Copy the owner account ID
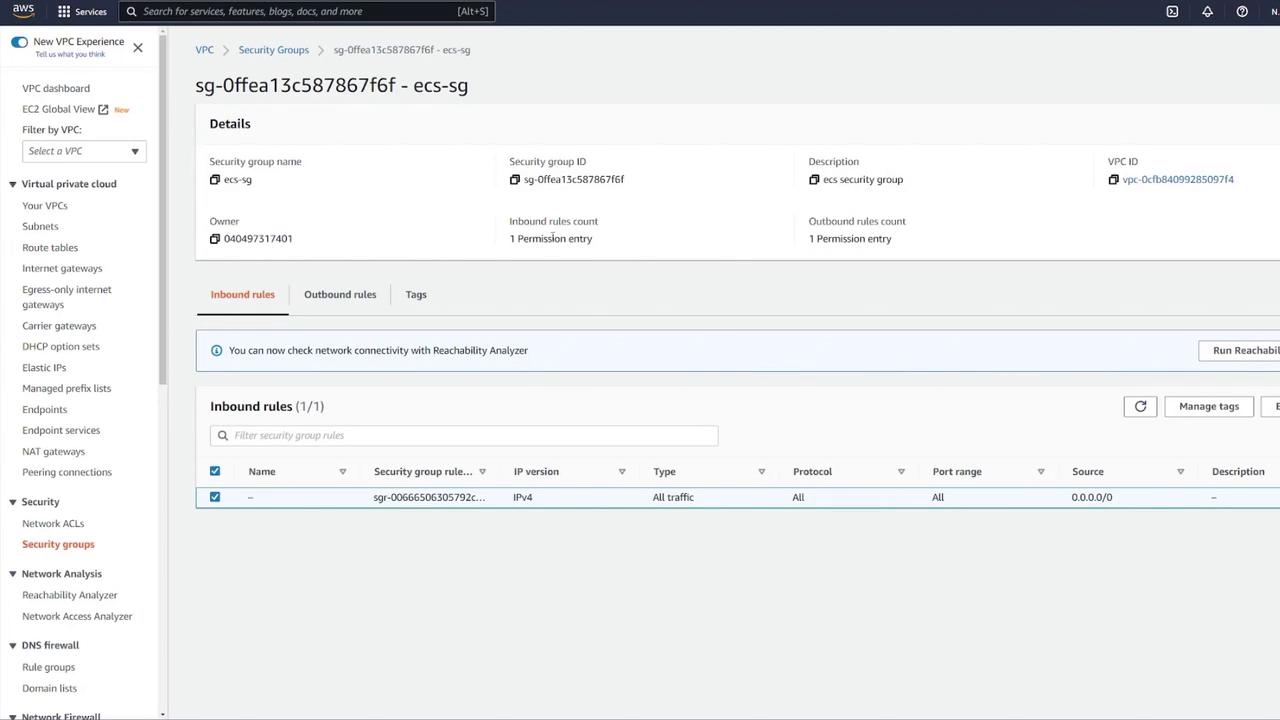 pyautogui.click(x=215, y=239)
